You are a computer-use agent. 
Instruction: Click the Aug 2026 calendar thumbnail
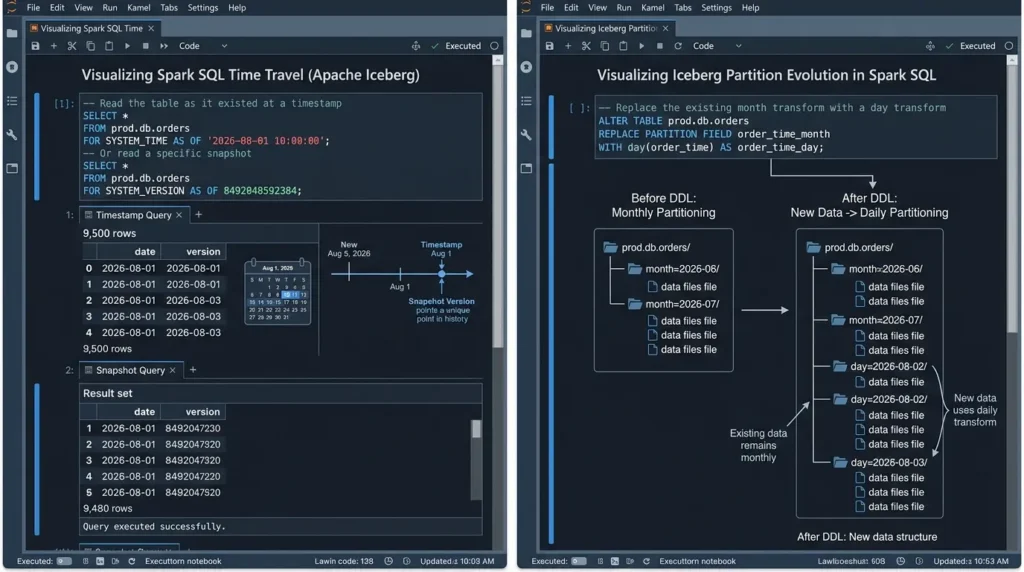278,292
